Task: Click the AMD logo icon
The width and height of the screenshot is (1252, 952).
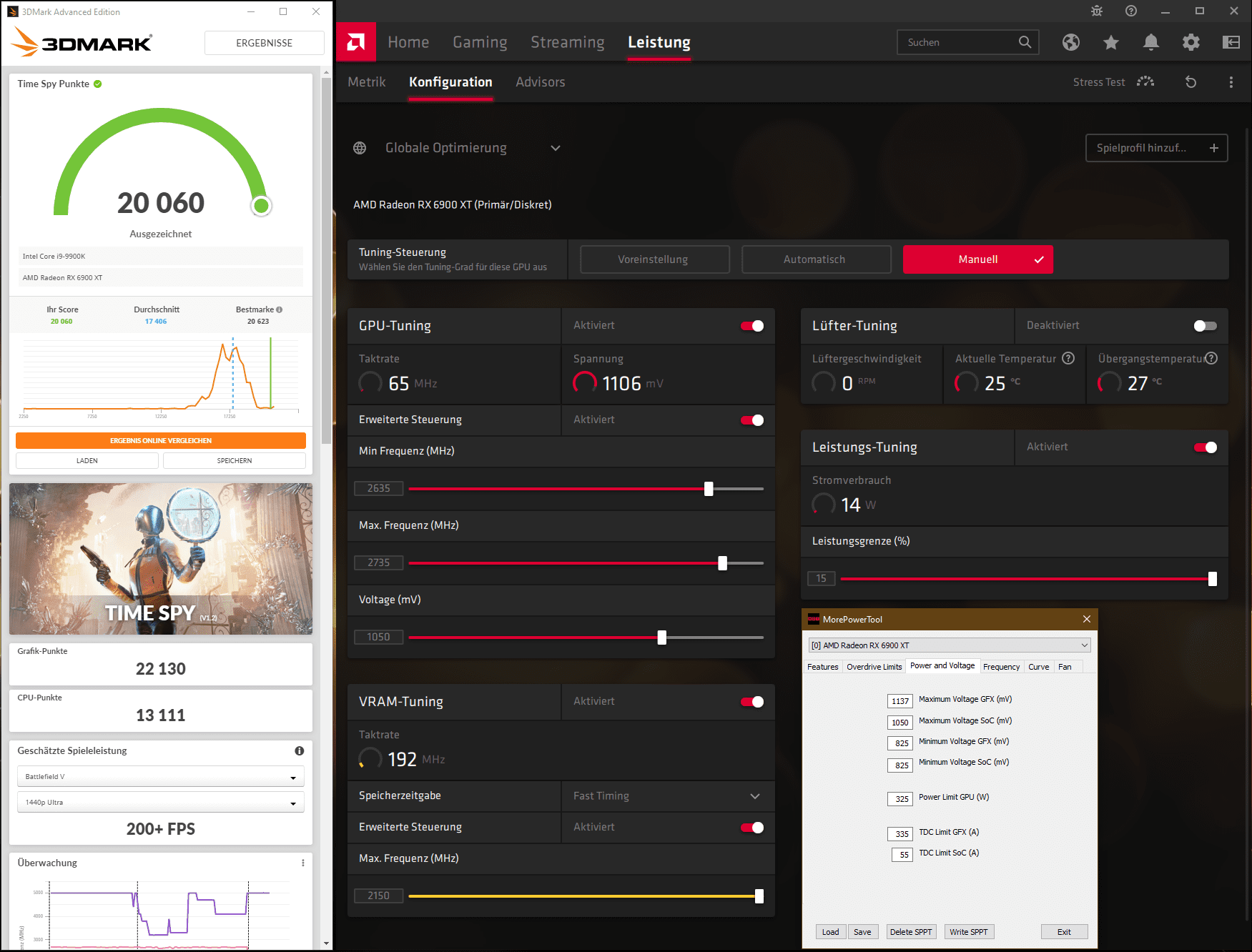Action: click(x=355, y=42)
